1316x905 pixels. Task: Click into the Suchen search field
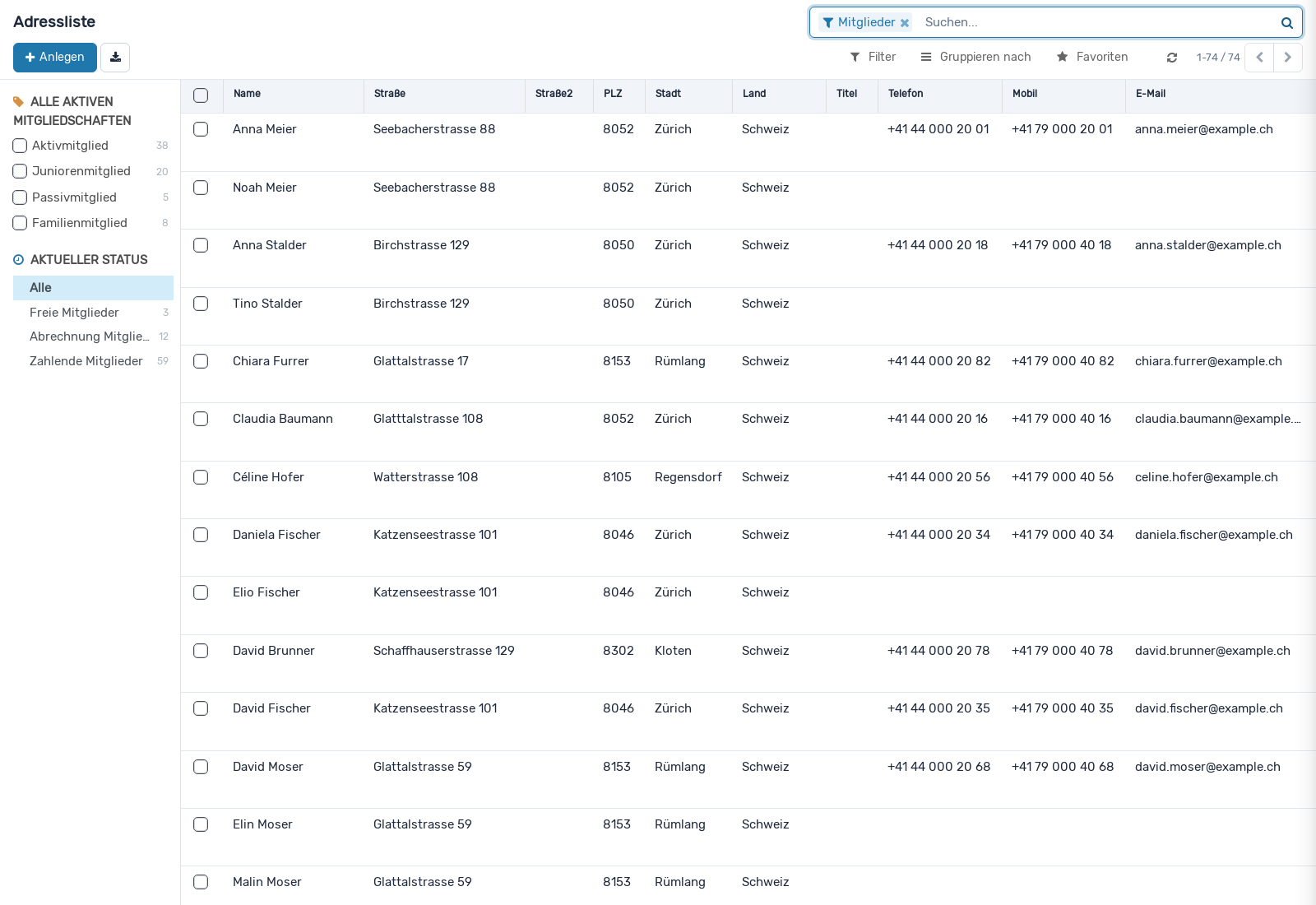click(x=1098, y=22)
